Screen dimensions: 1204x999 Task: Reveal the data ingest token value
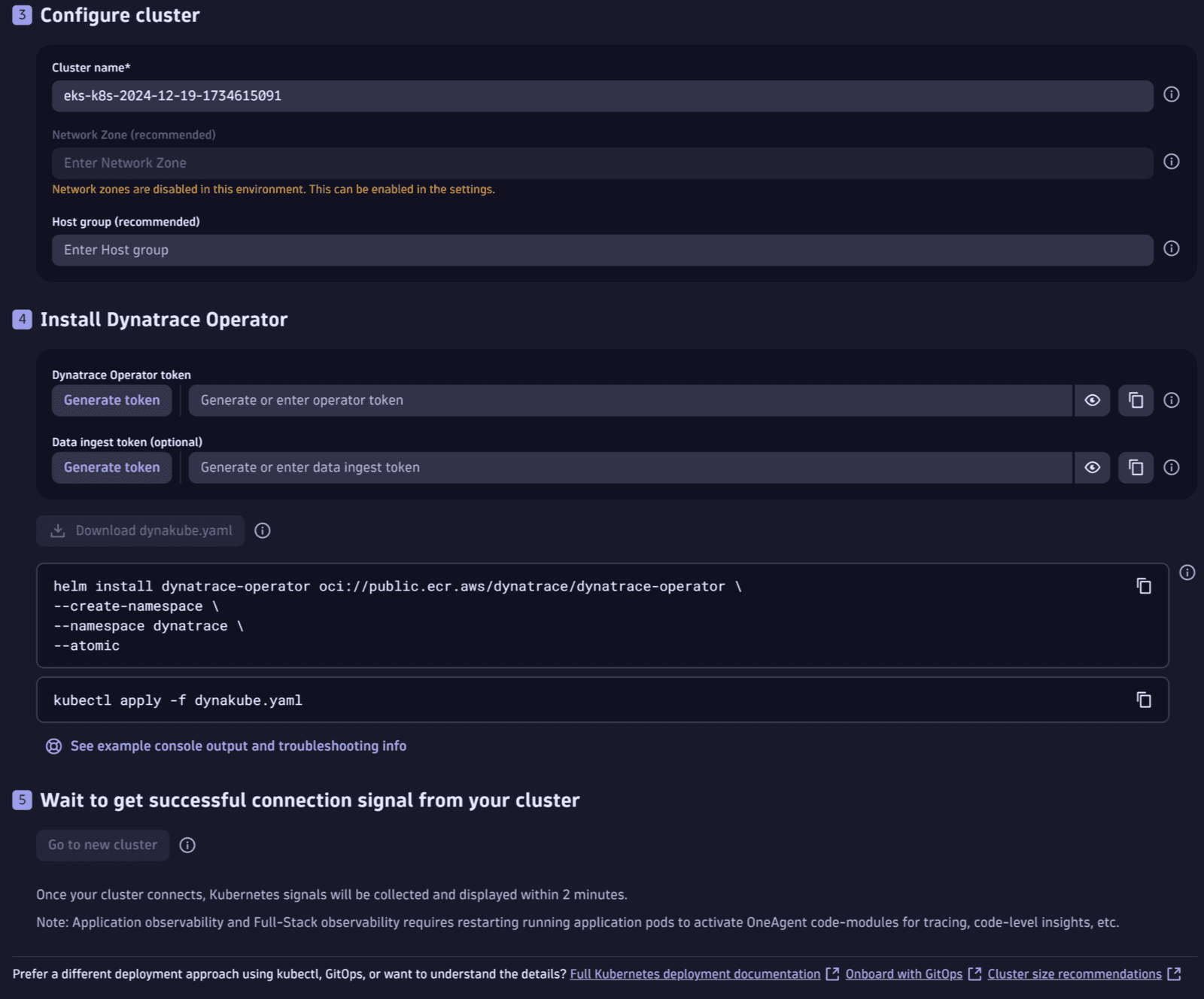(1092, 467)
